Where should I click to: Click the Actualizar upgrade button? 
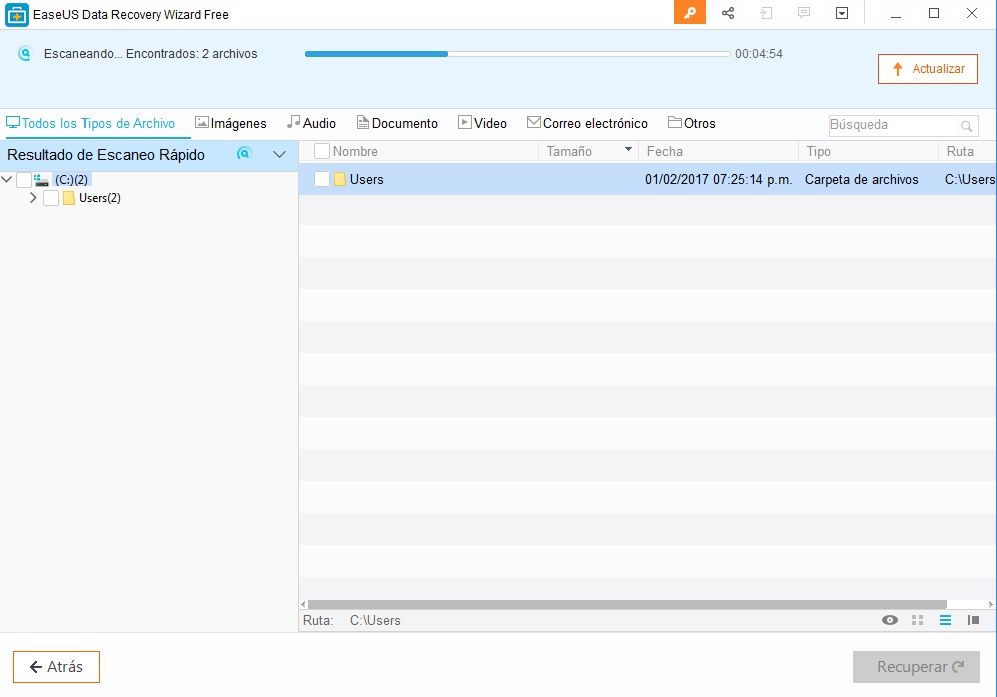pos(927,69)
